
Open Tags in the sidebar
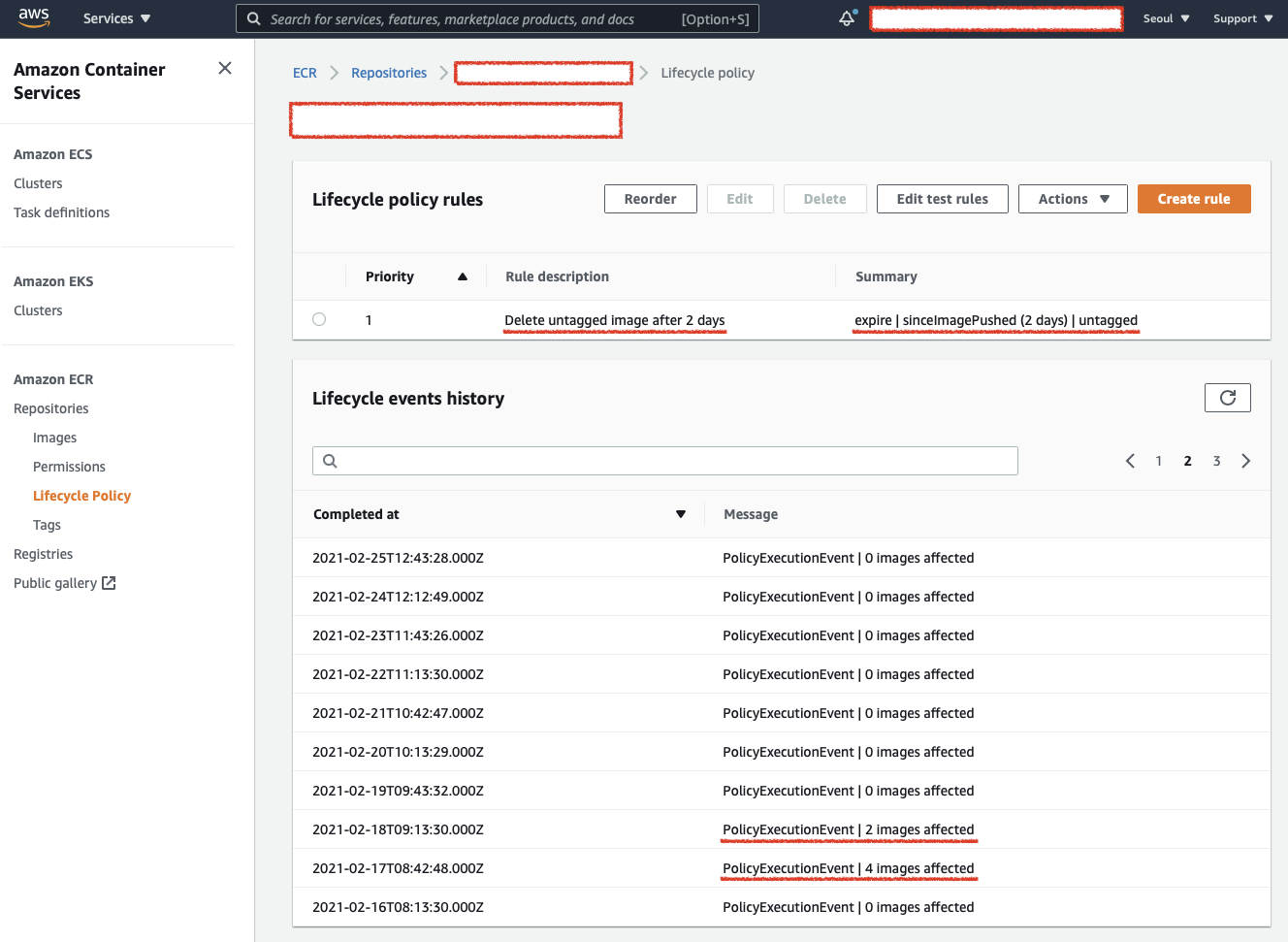click(47, 525)
